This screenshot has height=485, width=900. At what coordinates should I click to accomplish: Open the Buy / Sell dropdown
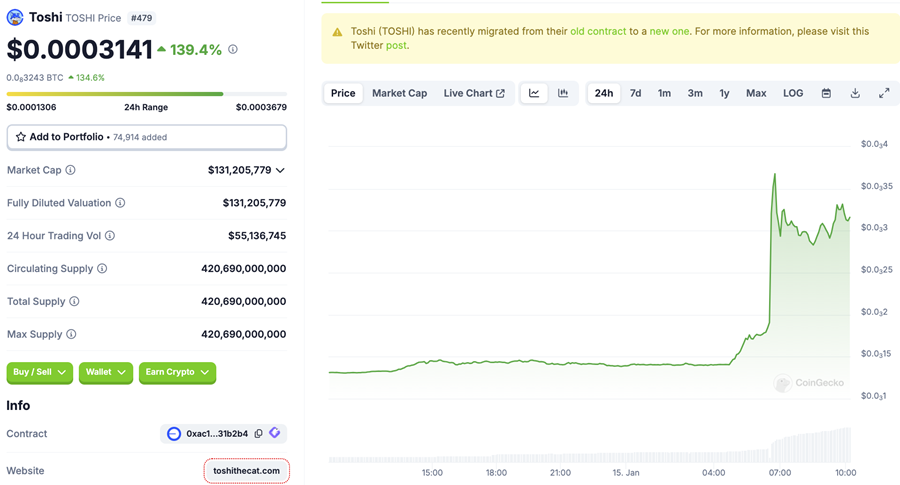[40, 372]
